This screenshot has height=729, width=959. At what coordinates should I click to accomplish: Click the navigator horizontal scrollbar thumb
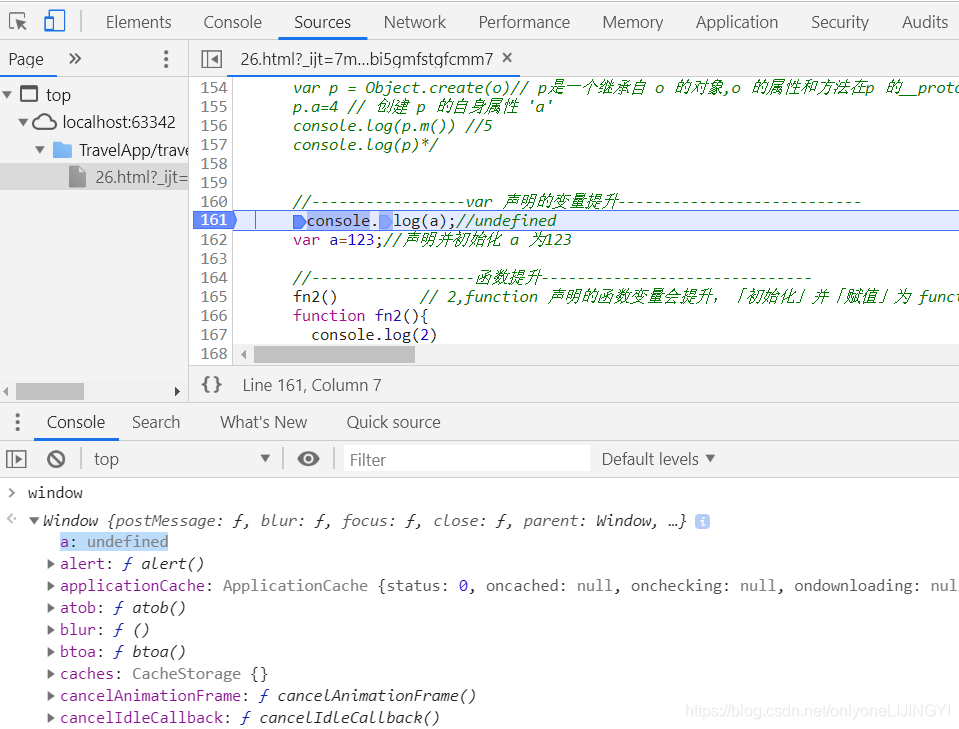[x=50, y=391]
